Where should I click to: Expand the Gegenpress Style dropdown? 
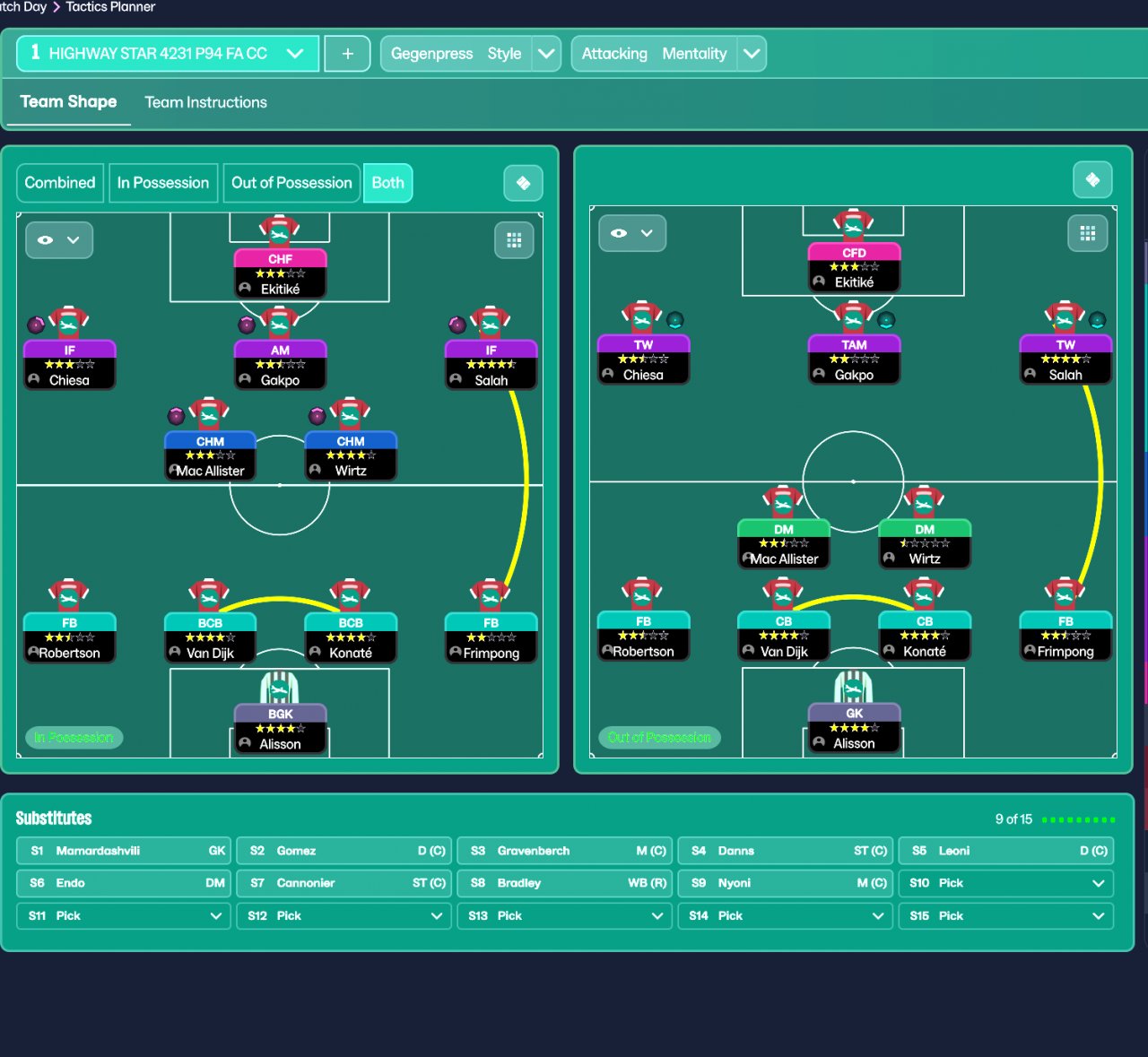tap(546, 54)
